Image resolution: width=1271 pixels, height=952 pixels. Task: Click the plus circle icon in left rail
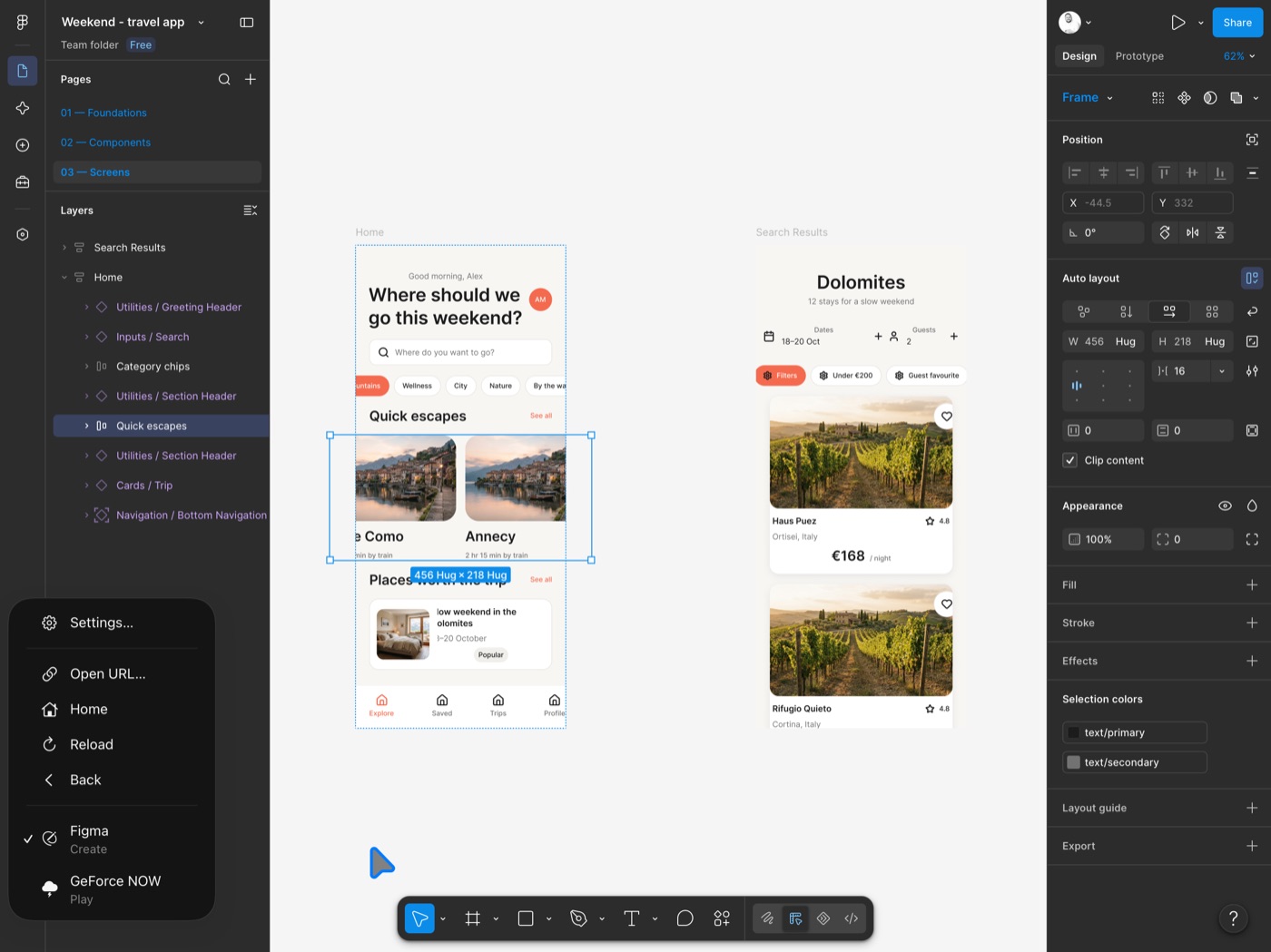pyautogui.click(x=23, y=145)
